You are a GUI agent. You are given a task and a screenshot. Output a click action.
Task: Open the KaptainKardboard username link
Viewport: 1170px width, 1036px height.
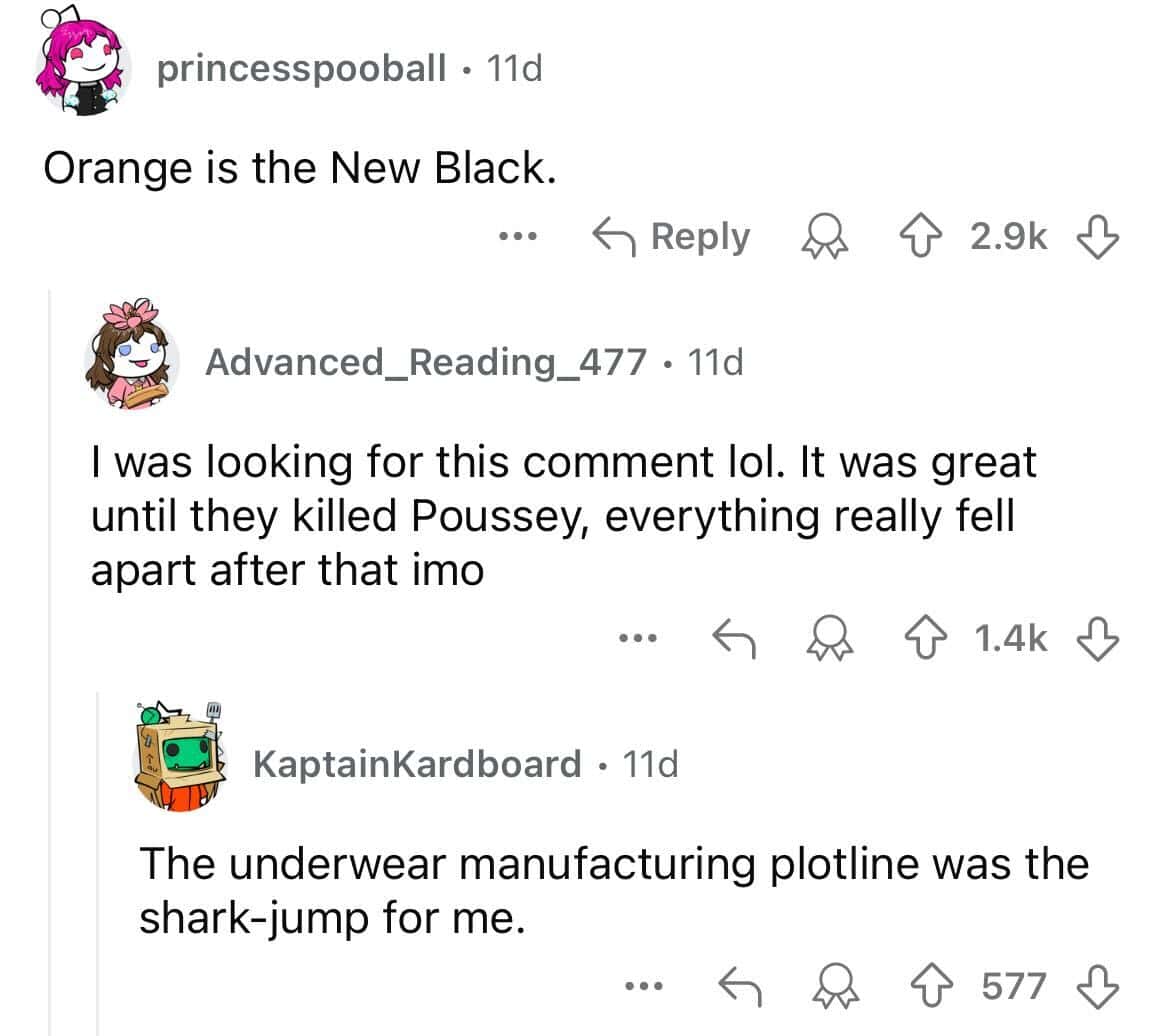416,765
